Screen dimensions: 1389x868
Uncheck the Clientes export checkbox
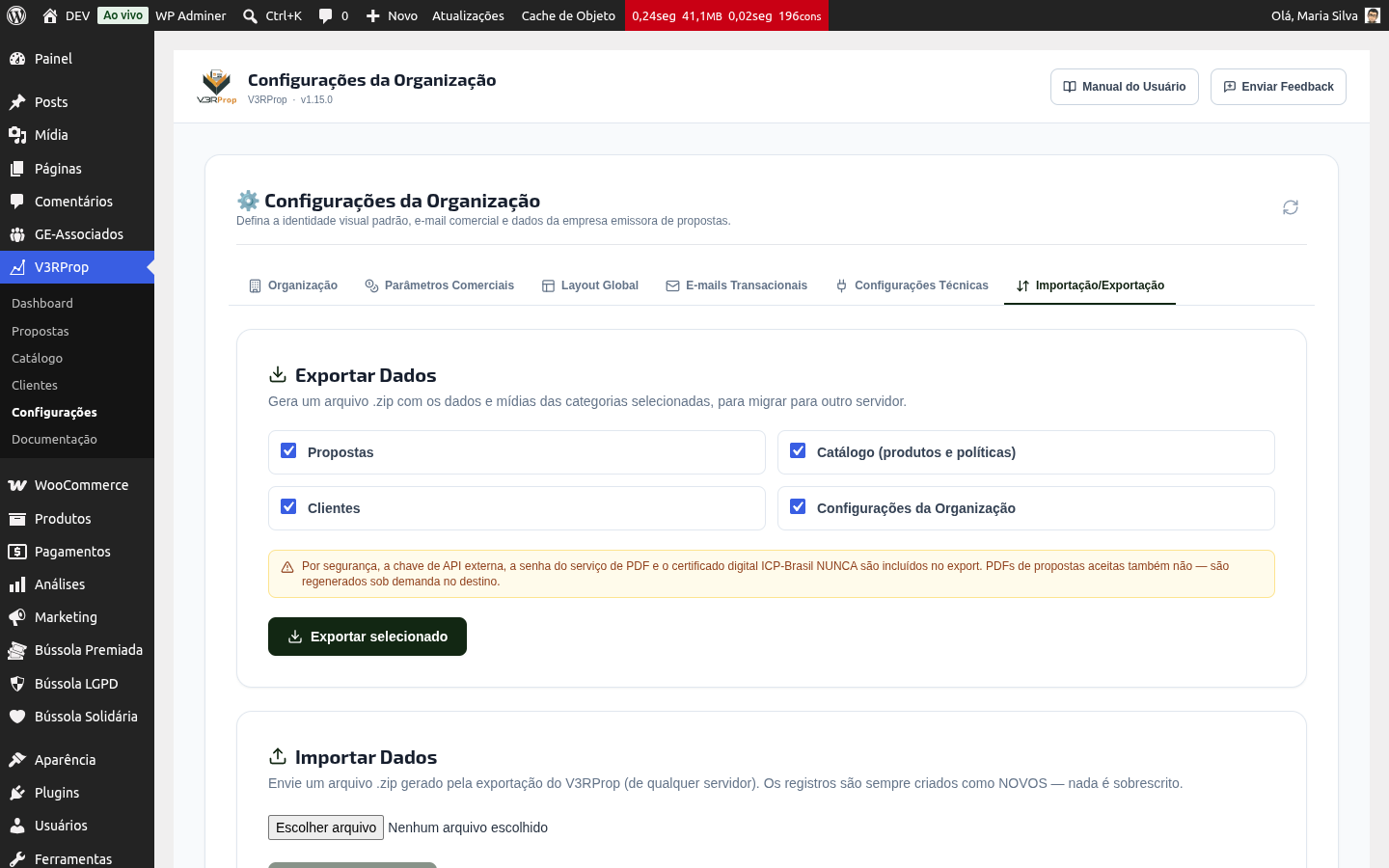[x=288, y=506]
